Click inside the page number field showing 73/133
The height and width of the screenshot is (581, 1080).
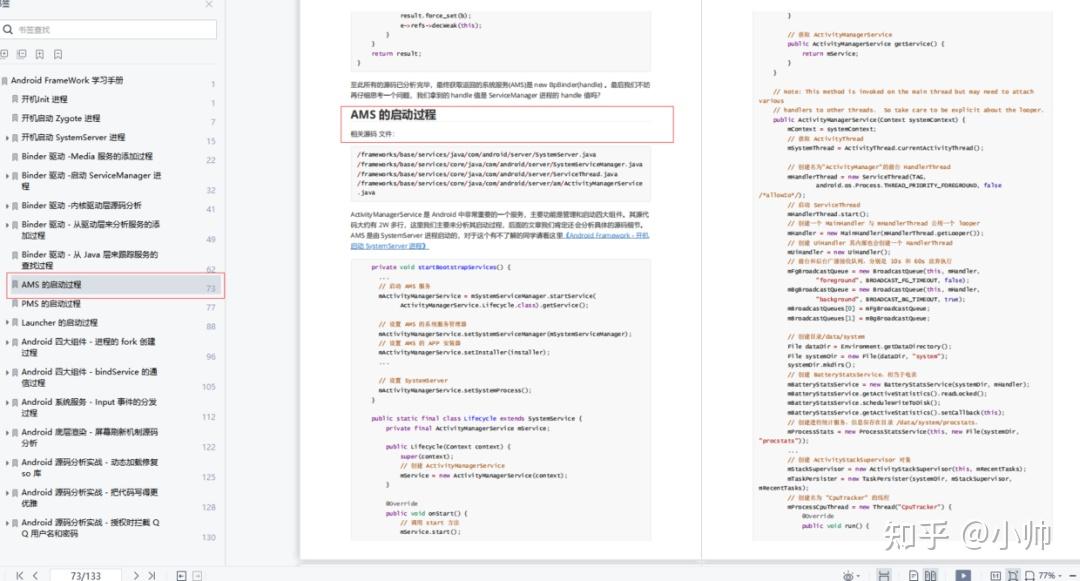[85, 575]
